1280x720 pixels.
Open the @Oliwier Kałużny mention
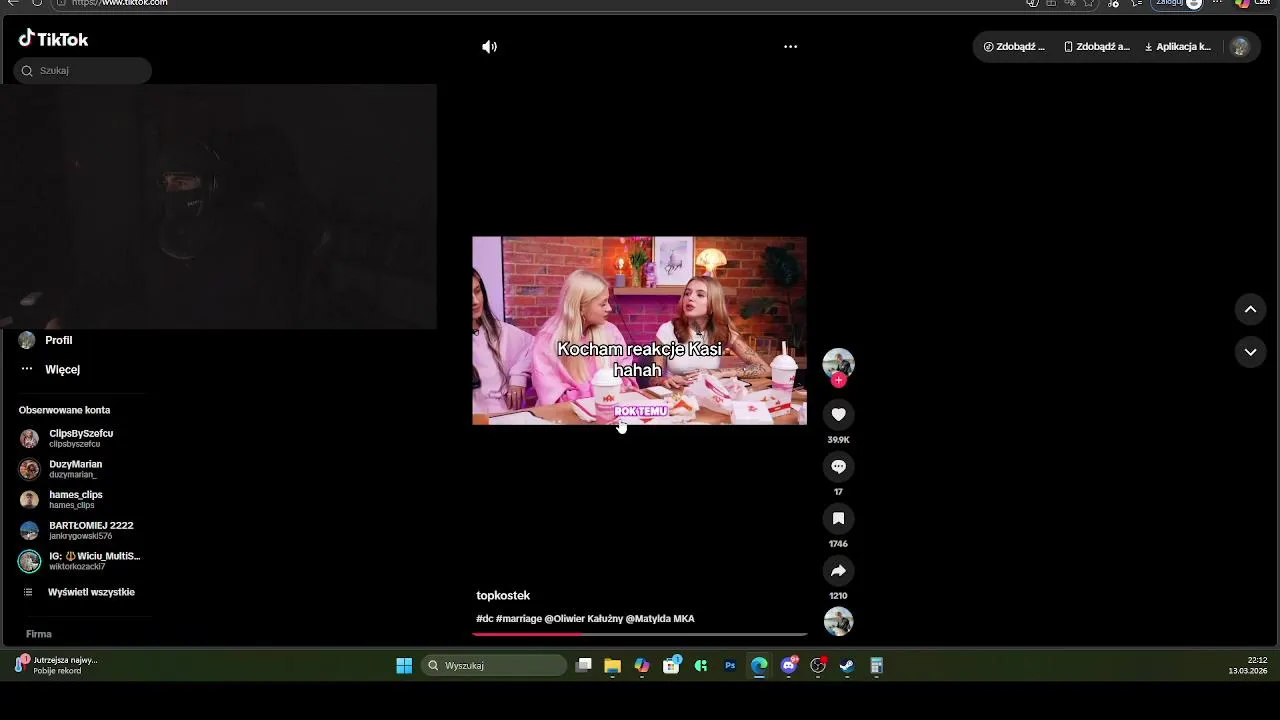[584, 619]
